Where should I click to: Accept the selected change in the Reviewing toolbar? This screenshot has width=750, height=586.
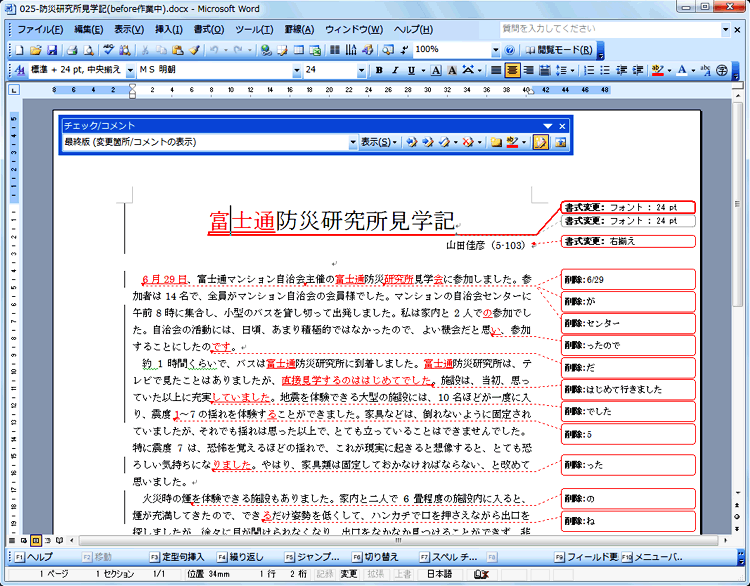point(444,142)
